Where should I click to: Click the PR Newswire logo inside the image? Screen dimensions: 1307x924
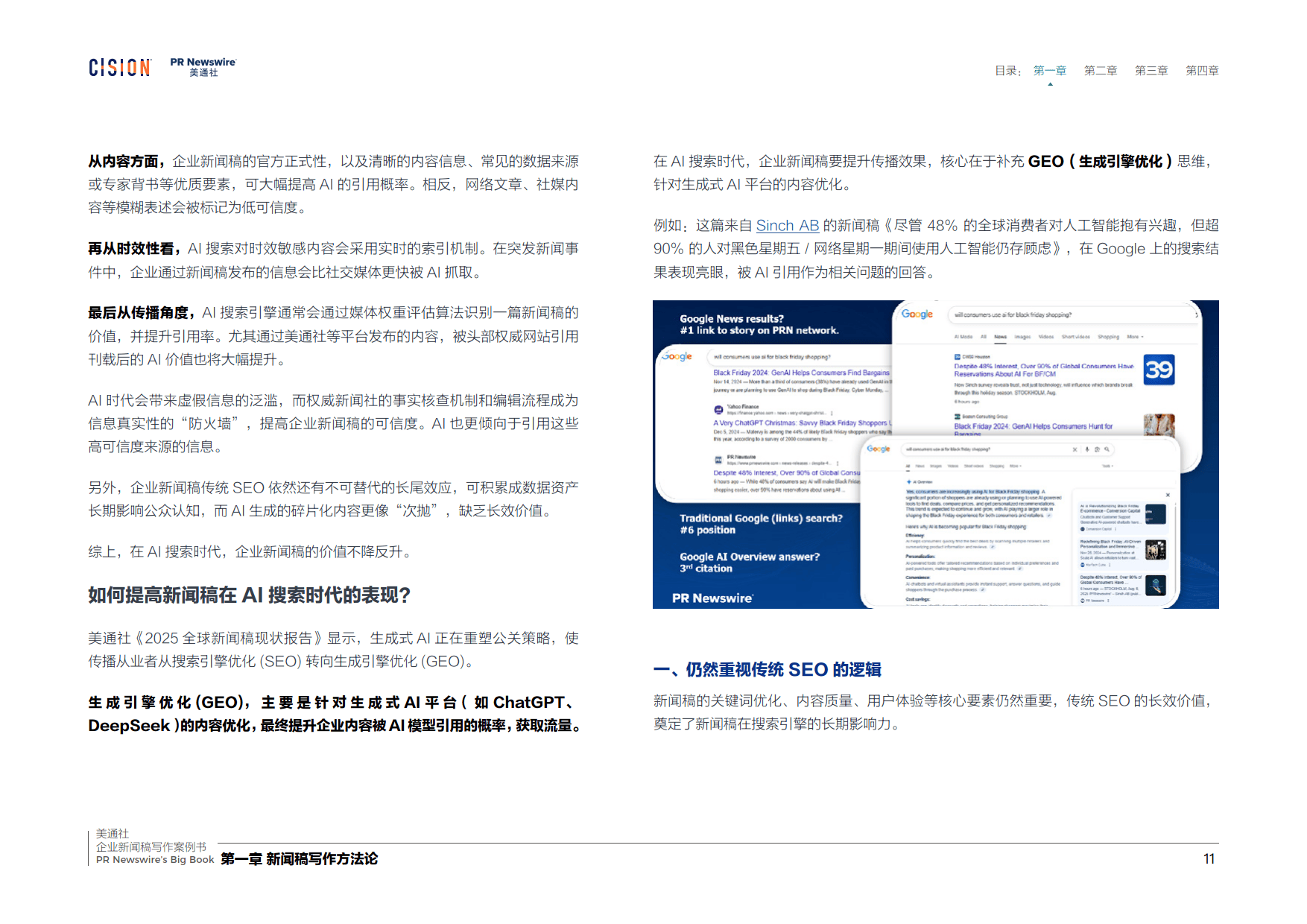(x=712, y=598)
